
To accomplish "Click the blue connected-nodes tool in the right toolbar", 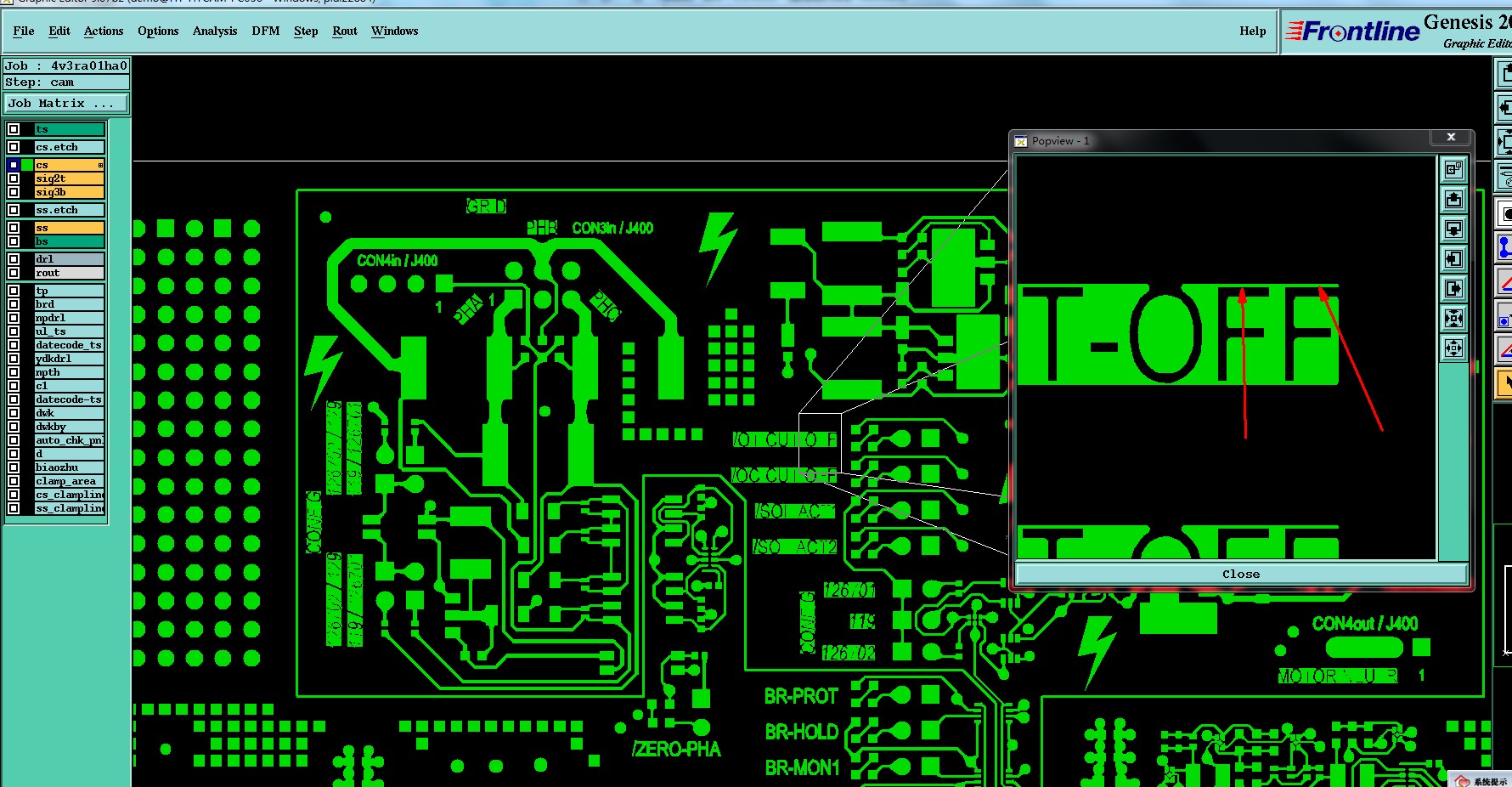I will tap(1504, 246).
